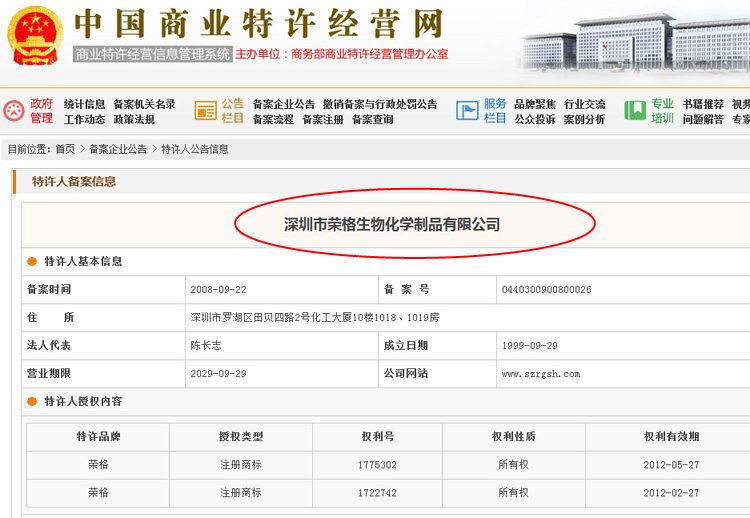Click the orange bullet beside 特许人授权内容
Screen dimensions: 750x518
click(32, 401)
